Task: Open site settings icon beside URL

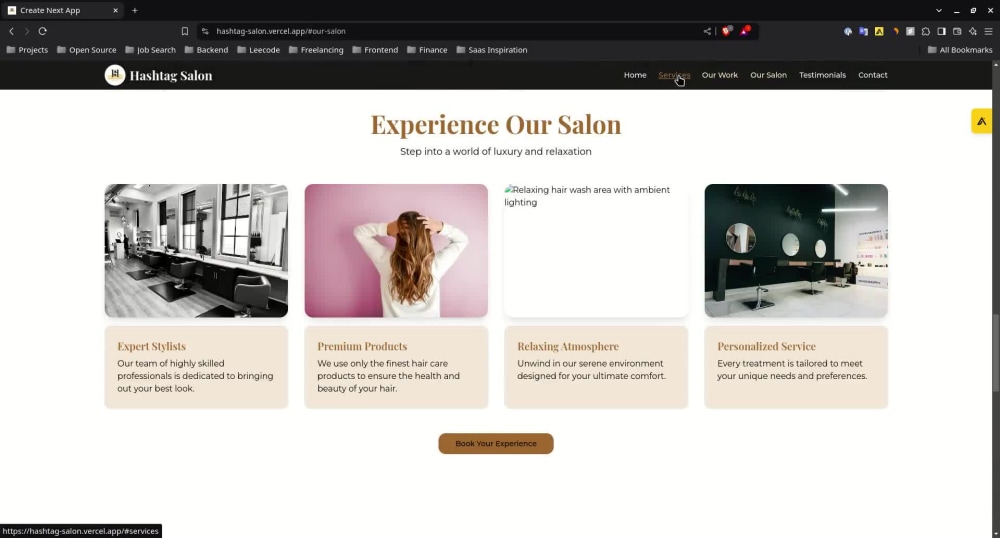Action: point(205,31)
